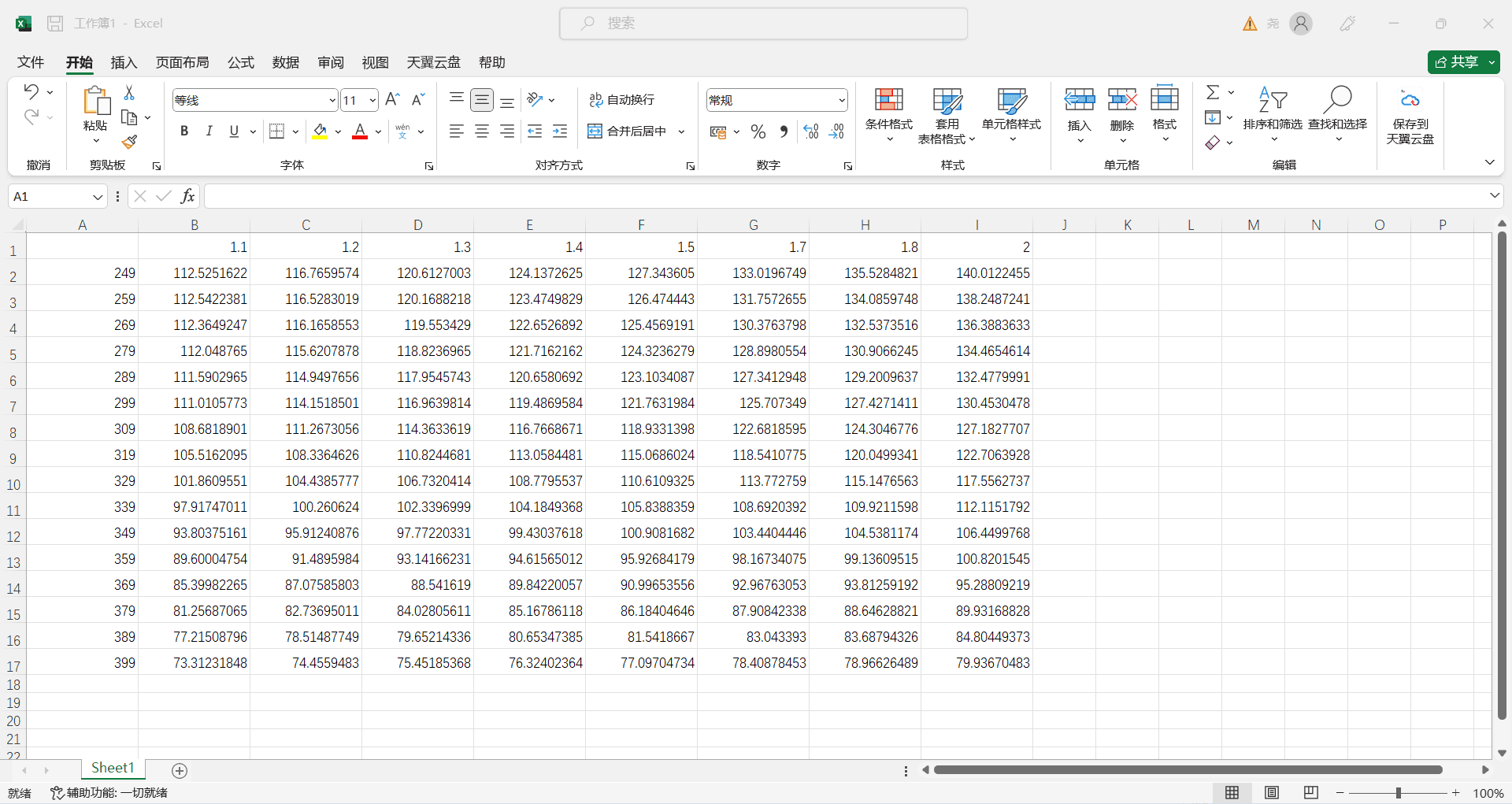
Task: Toggle align text right
Action: [x=507, y=132]
